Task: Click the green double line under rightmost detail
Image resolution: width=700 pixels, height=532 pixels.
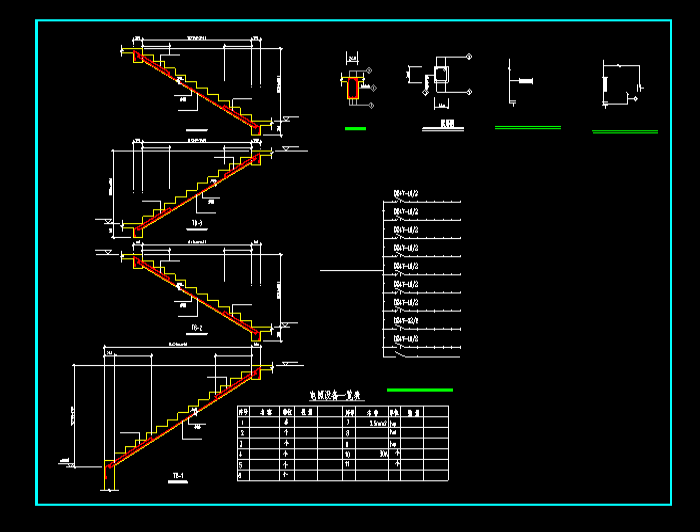Action: (x=625, y=131)
